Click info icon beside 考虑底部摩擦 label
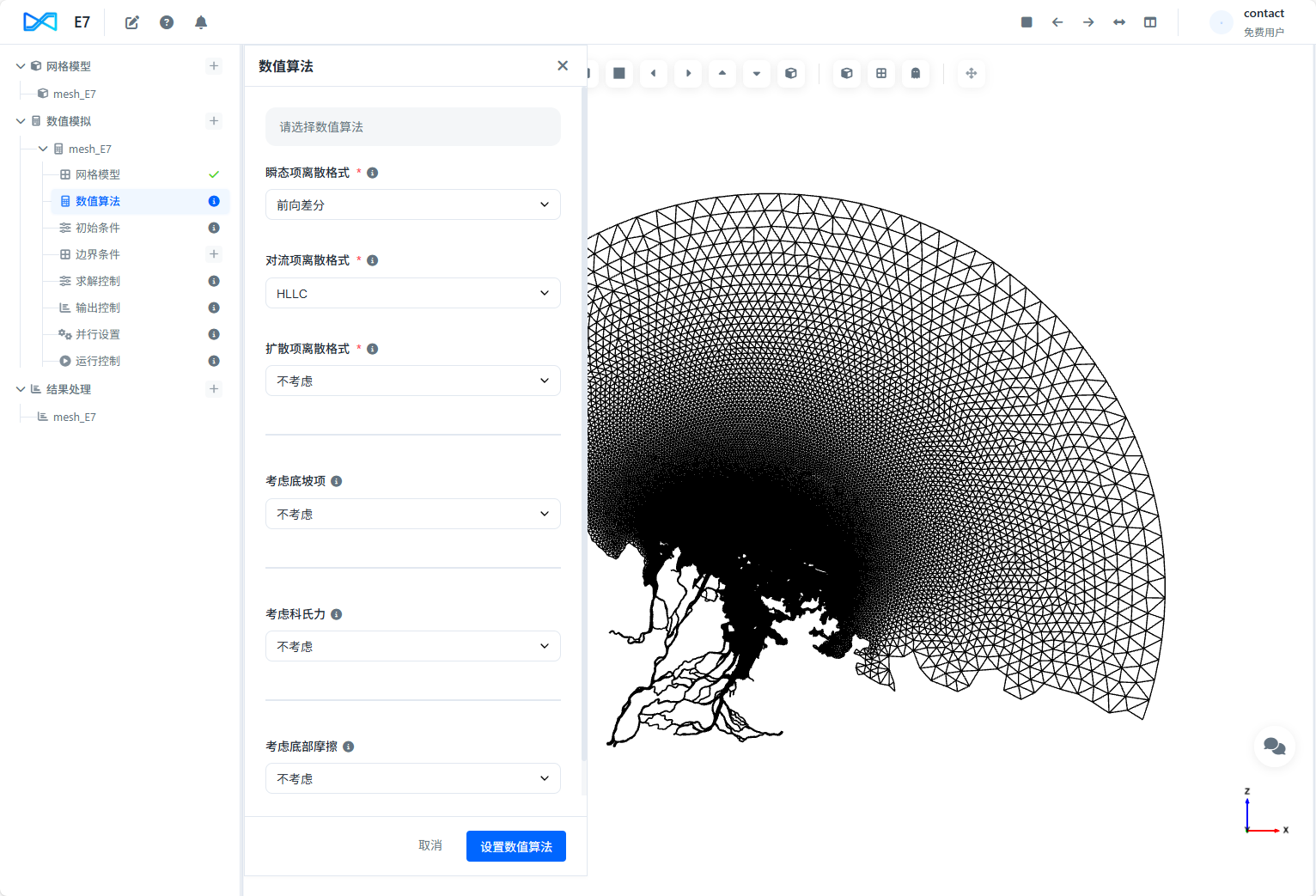 pos(349,747)
